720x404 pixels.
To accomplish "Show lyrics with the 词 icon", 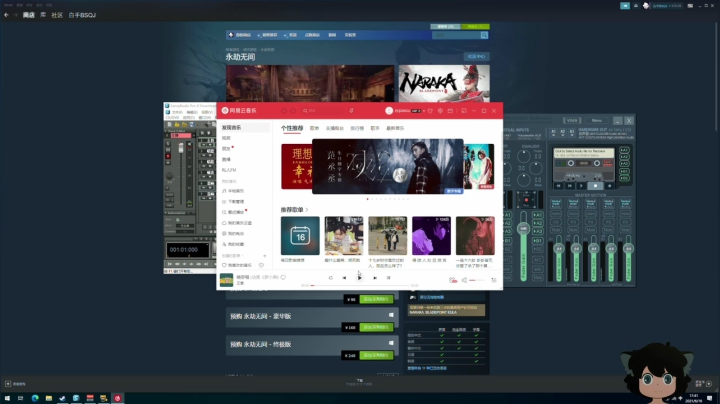I will point(388,278).
